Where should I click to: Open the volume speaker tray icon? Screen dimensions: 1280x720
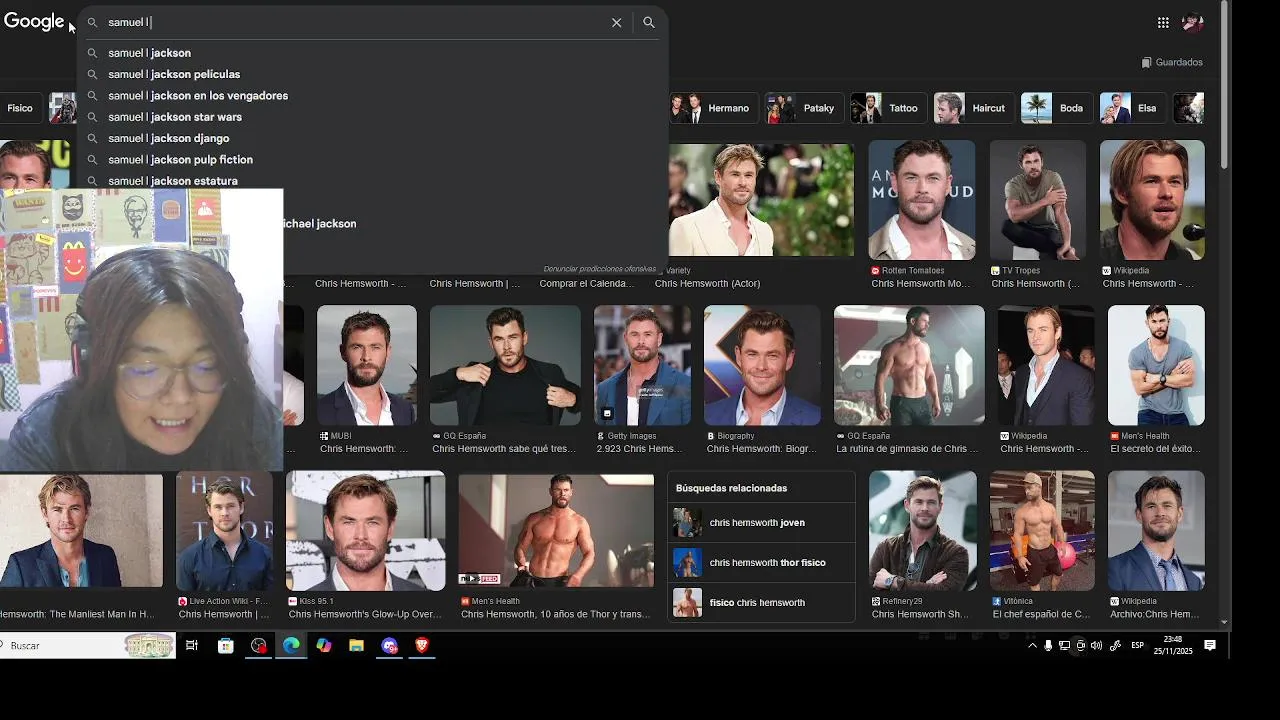click(1096, 646)
